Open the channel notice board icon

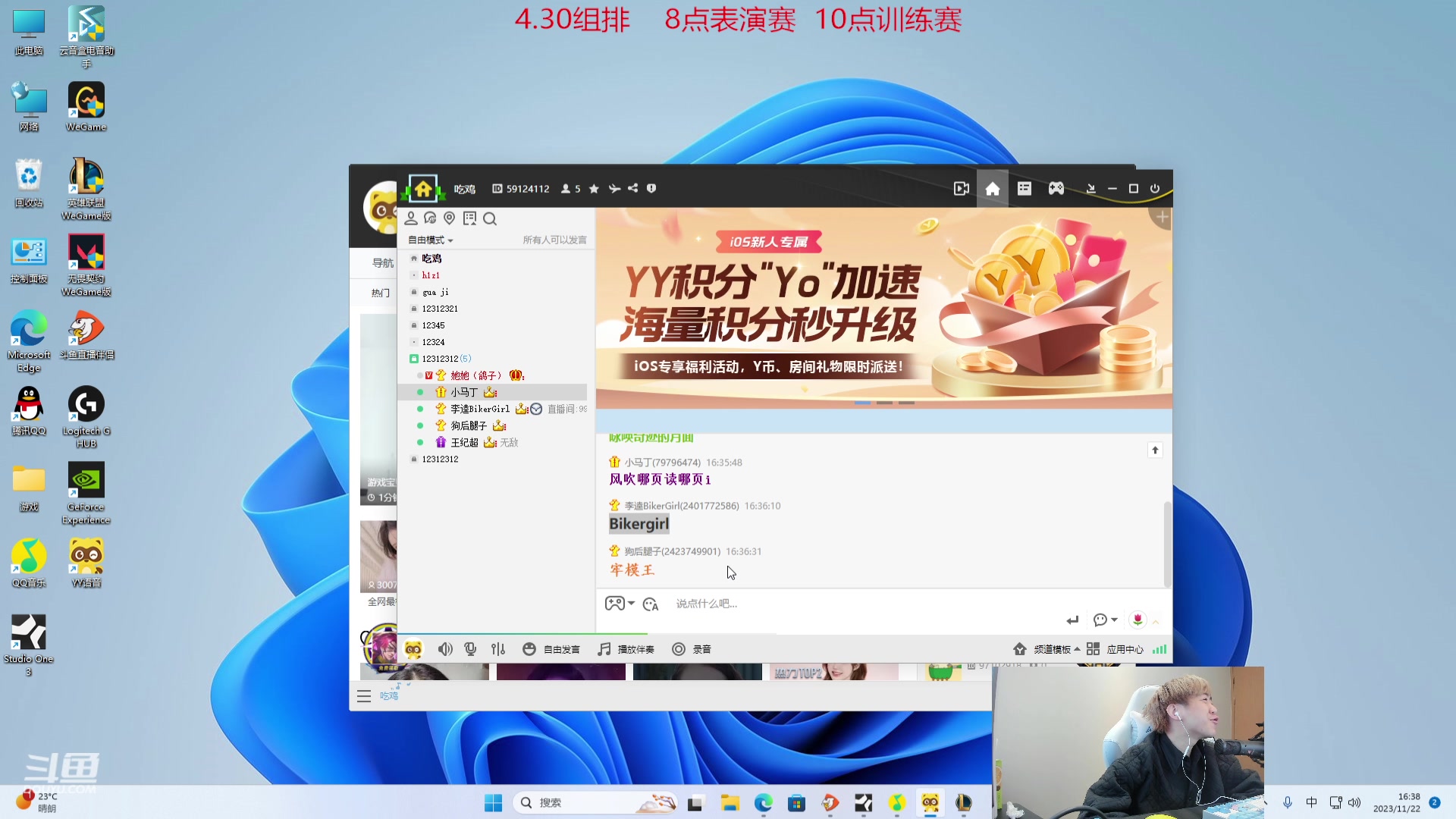[469, 218]
